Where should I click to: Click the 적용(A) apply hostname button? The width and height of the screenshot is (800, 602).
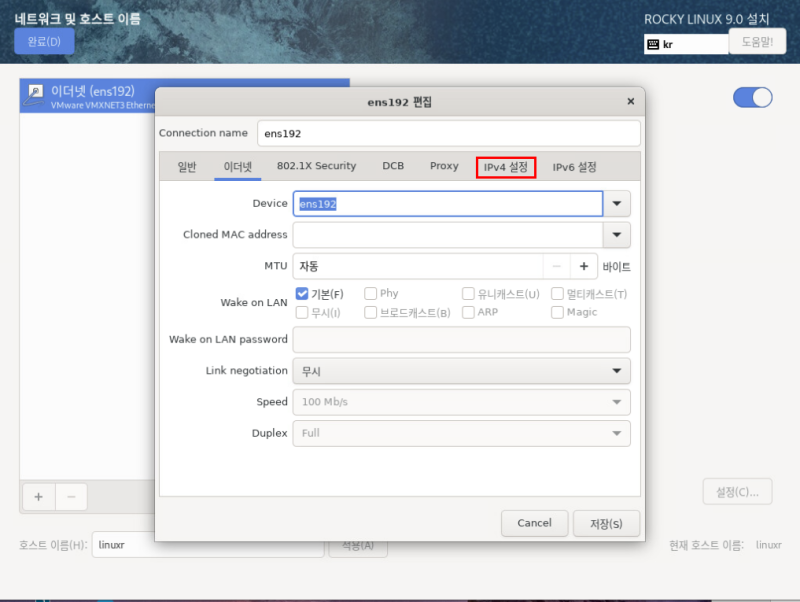coord(358,546)
